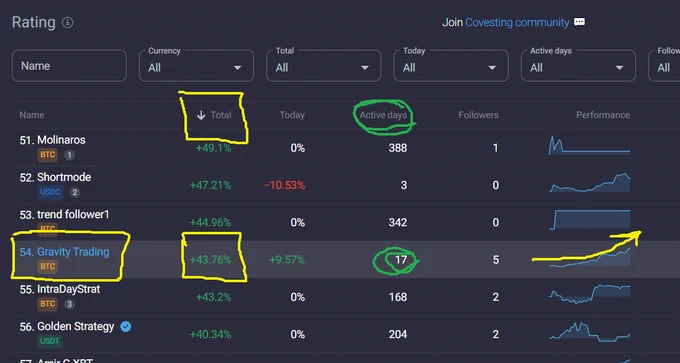Click the BTC badge under Gravity Trading
This screenshot has height=363, width=680.
pyautogui.click(x=47, y=267)
